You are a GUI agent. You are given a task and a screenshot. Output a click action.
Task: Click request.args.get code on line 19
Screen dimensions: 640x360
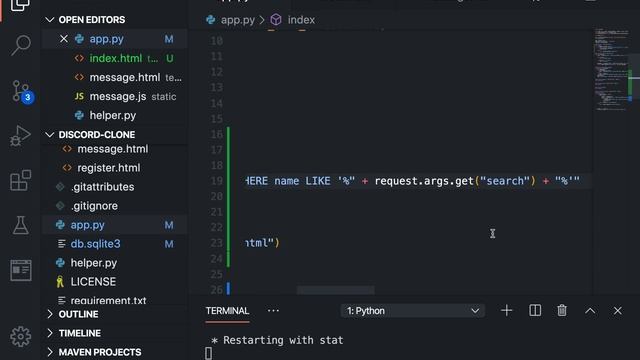tap(424, 181)
